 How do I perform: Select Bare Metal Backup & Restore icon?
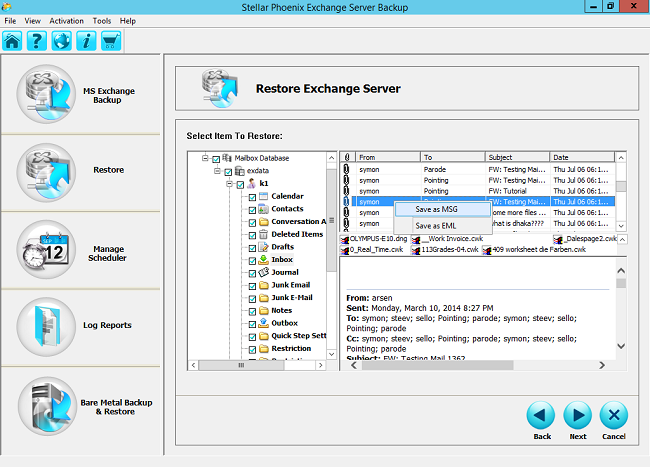(47, 406)
